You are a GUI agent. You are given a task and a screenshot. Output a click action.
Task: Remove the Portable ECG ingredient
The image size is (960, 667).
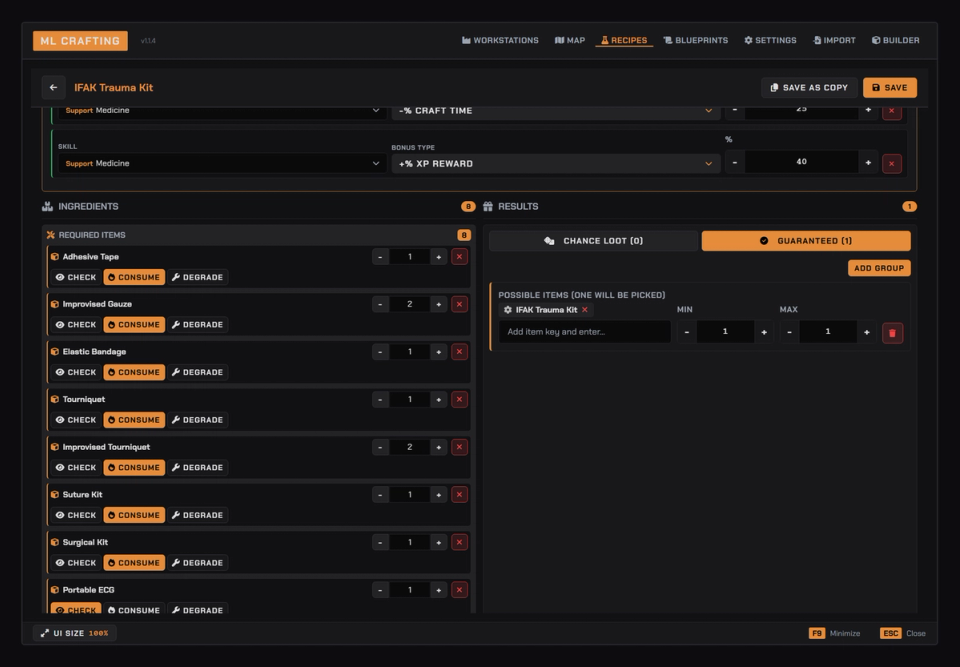click(459, 590)
